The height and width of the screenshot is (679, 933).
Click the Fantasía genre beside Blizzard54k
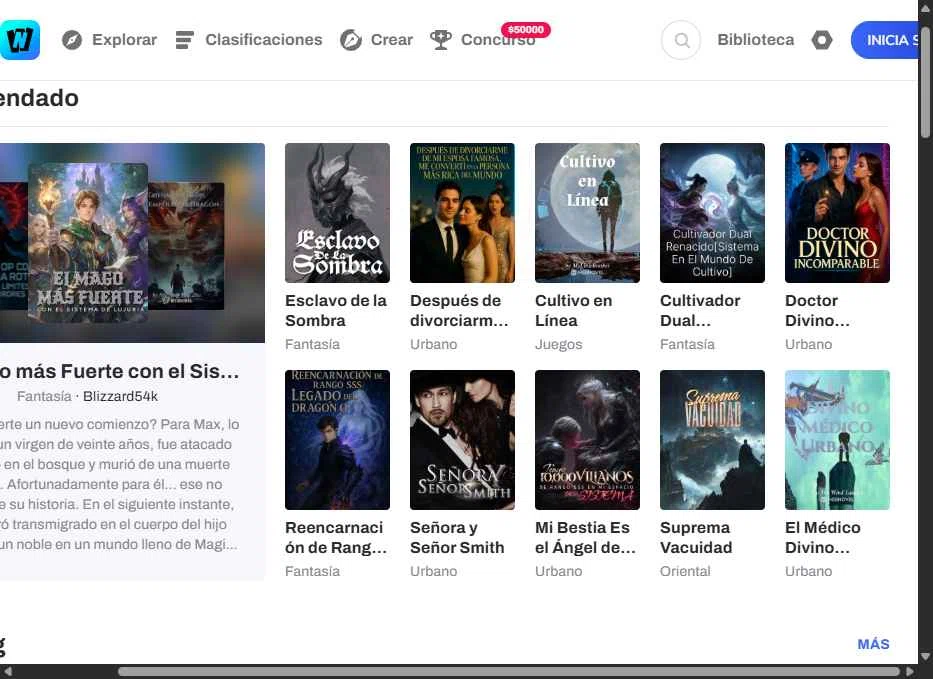(x=44, y=396)
